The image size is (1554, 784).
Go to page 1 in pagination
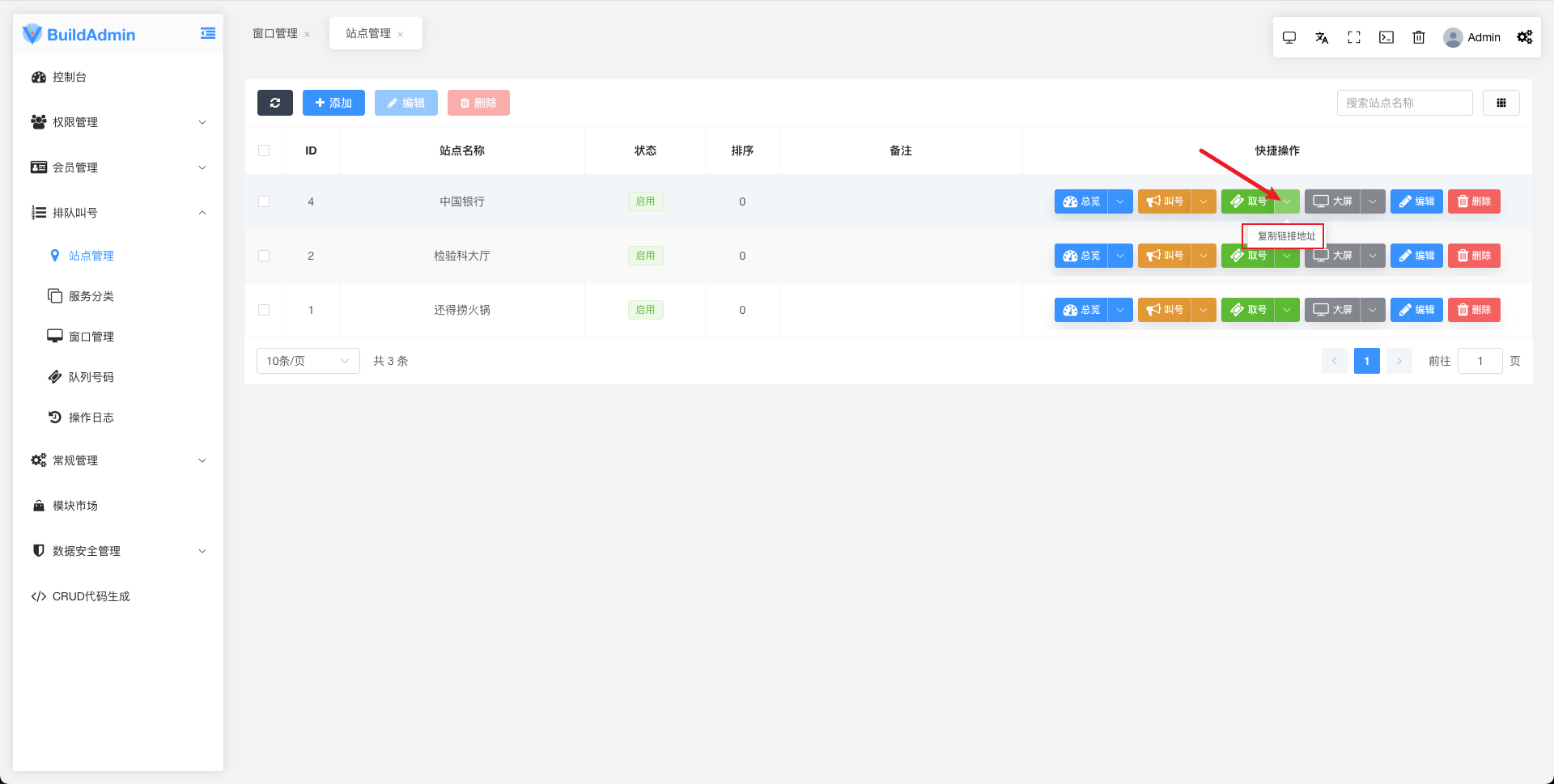pyautogui.click(x=1367, y=361)
